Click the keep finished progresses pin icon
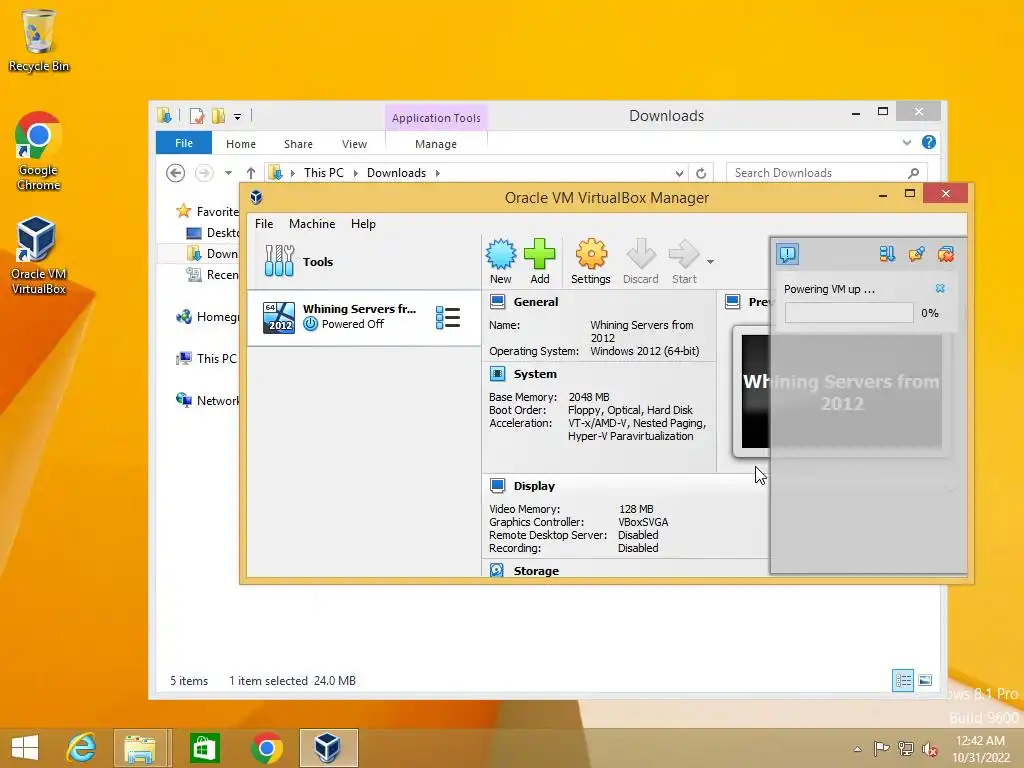The image size is (1024, 768). (x=916, y=254)
